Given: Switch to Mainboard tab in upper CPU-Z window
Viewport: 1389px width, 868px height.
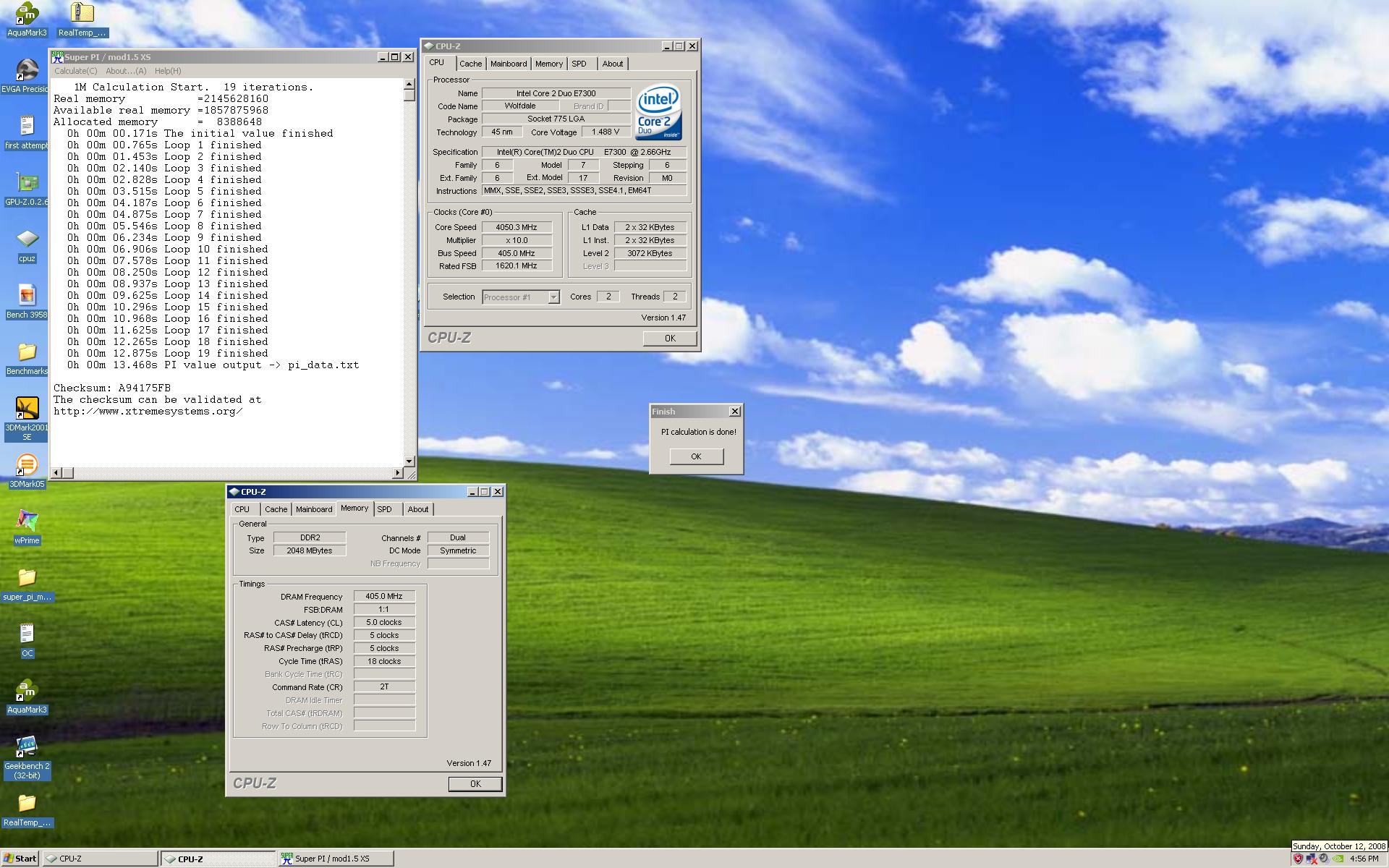Looking at the screenshot, I should coord(509,64).
